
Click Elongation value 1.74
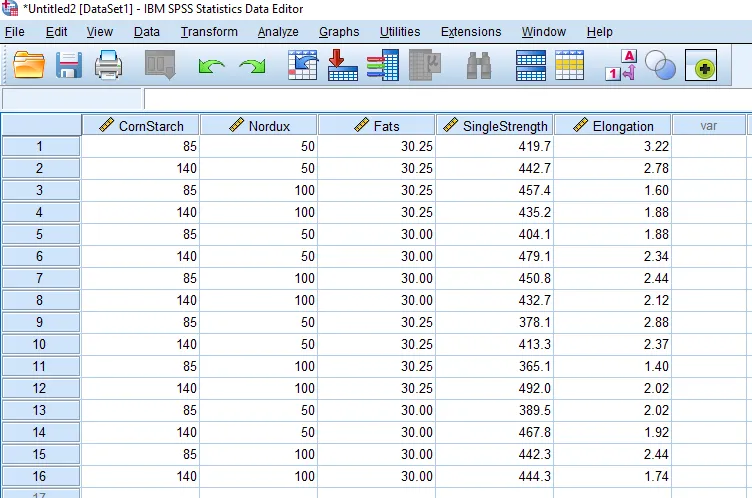pos(612,476)
